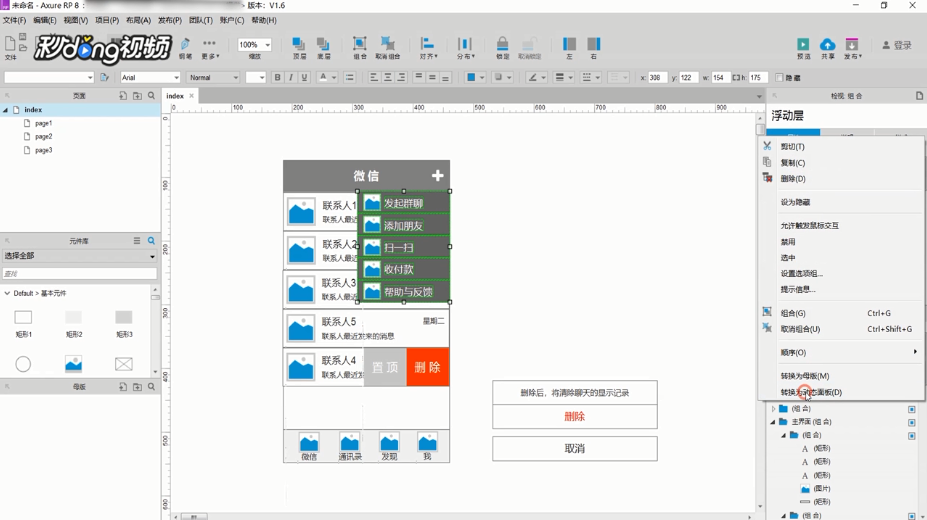Open the Edit (编辑) menu

pyautogui.click(x=45, y=20)
